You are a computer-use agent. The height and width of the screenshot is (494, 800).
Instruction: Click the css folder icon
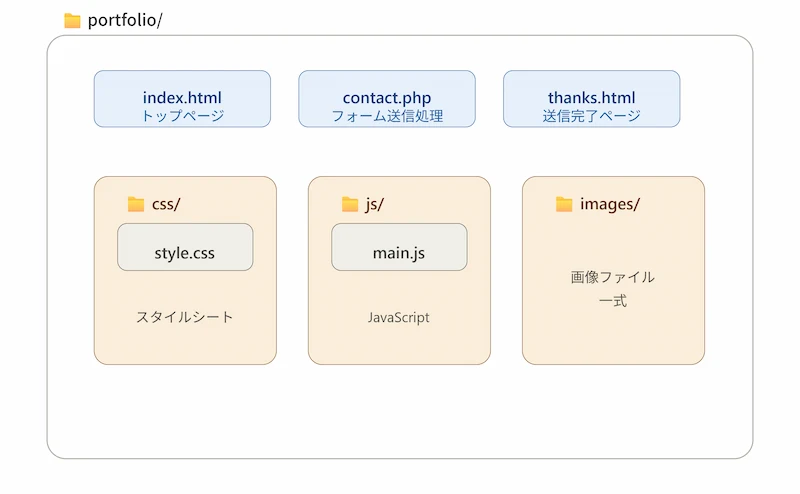click(136, 204)
